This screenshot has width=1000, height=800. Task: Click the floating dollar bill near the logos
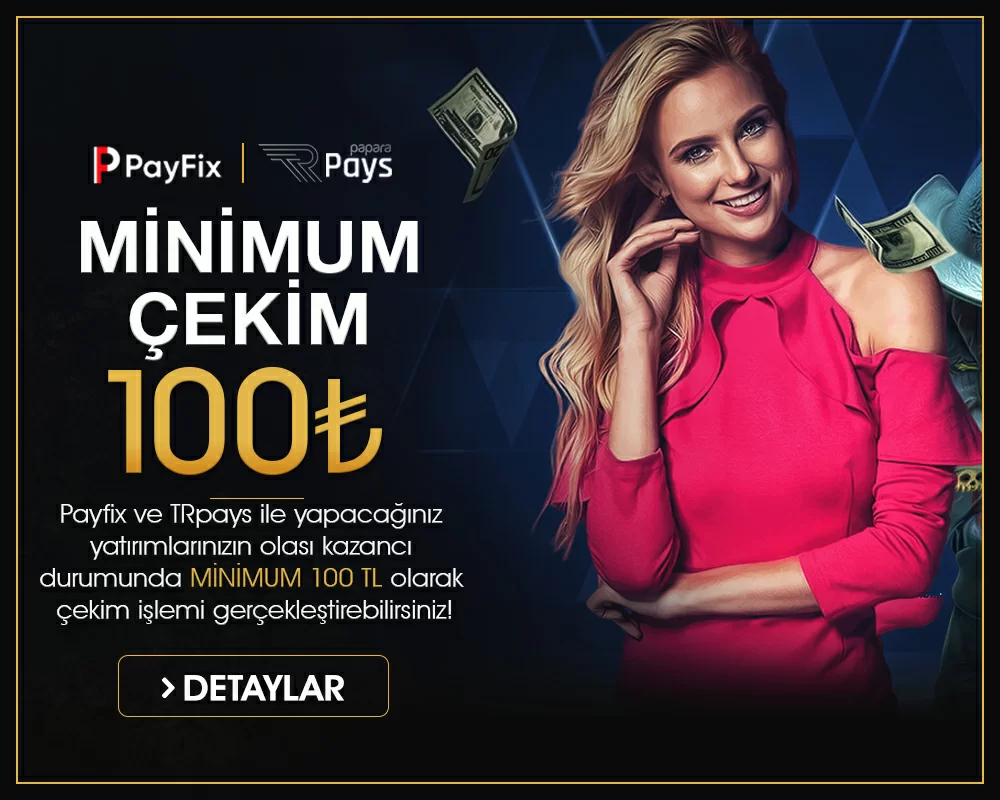click(x=474, y=133)
